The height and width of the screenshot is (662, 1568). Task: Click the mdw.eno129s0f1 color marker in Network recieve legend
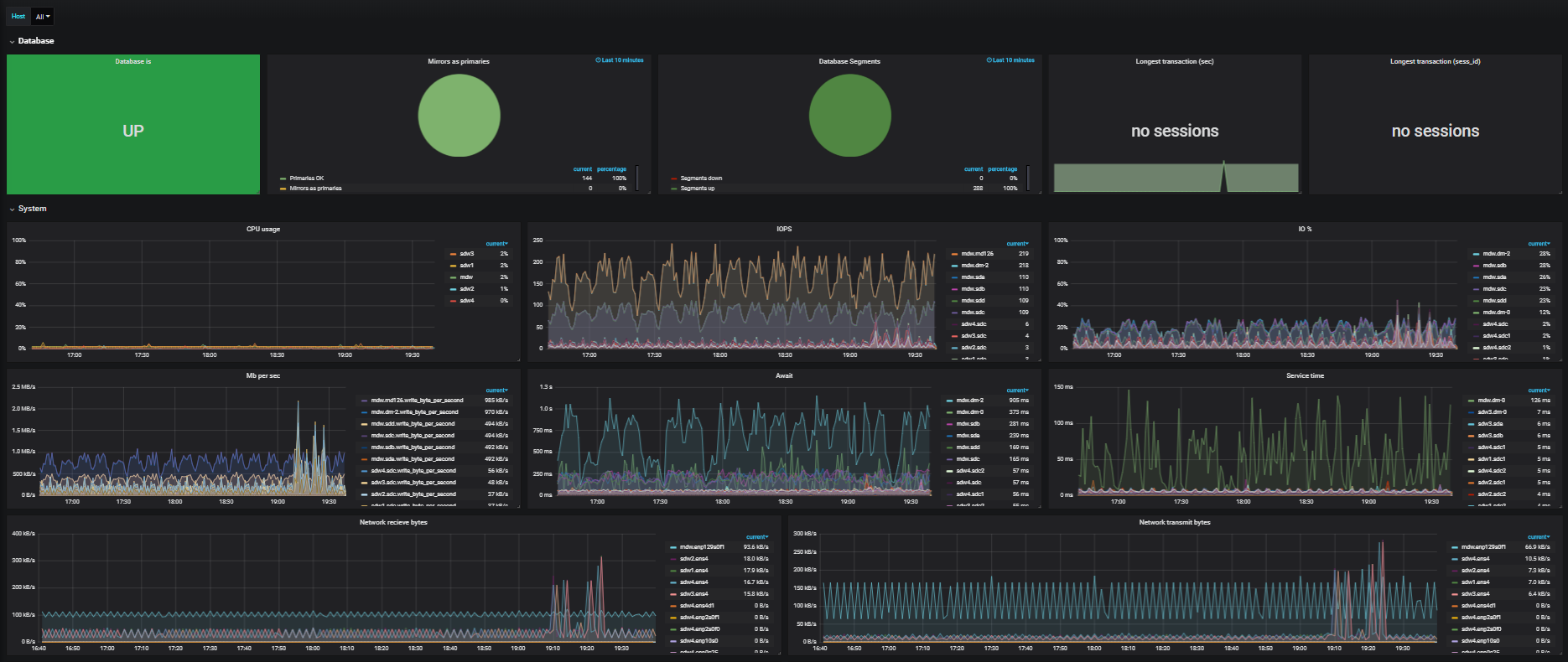click(672, 547)
